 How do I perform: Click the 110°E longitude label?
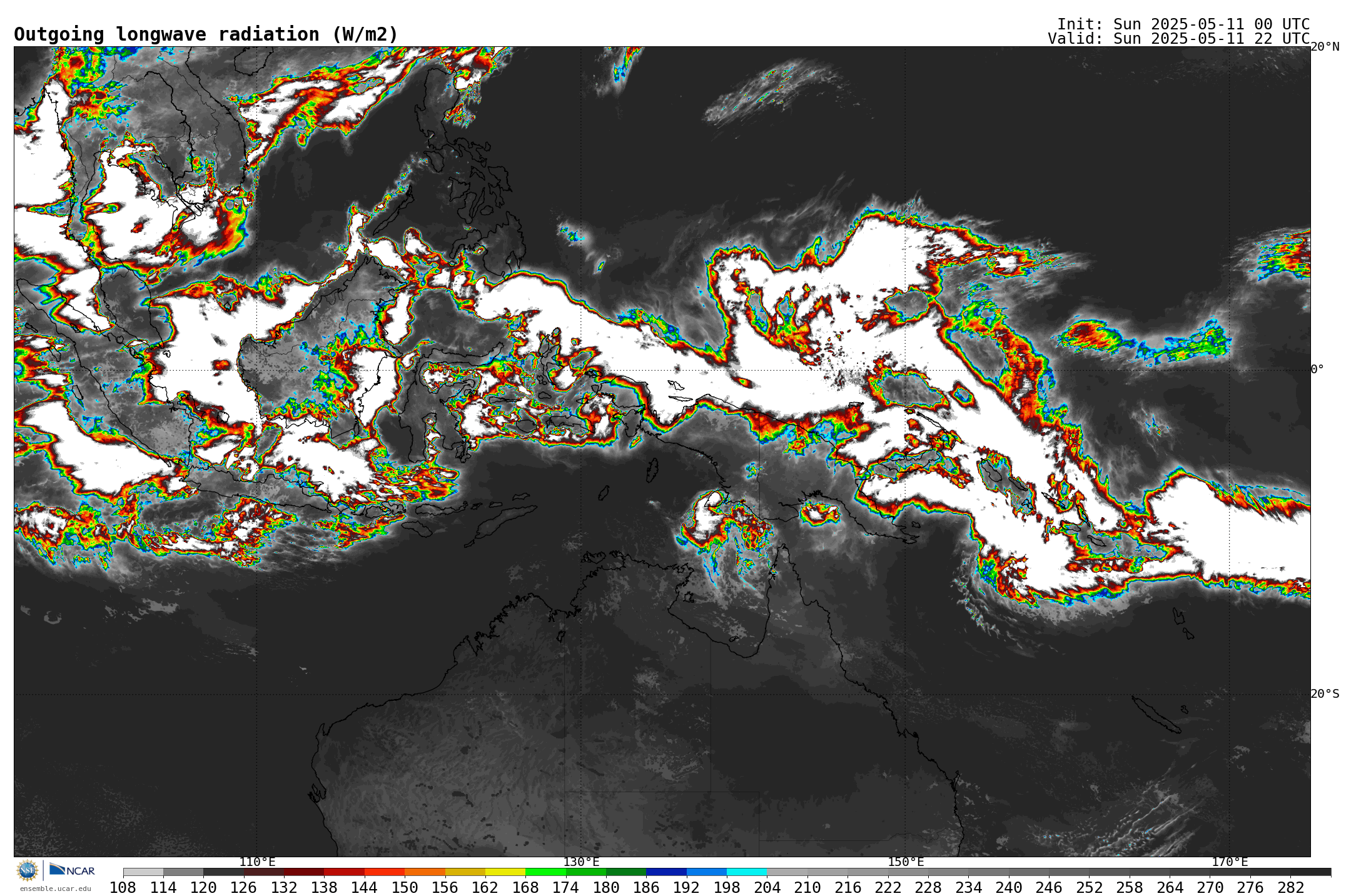coord(257,862)
